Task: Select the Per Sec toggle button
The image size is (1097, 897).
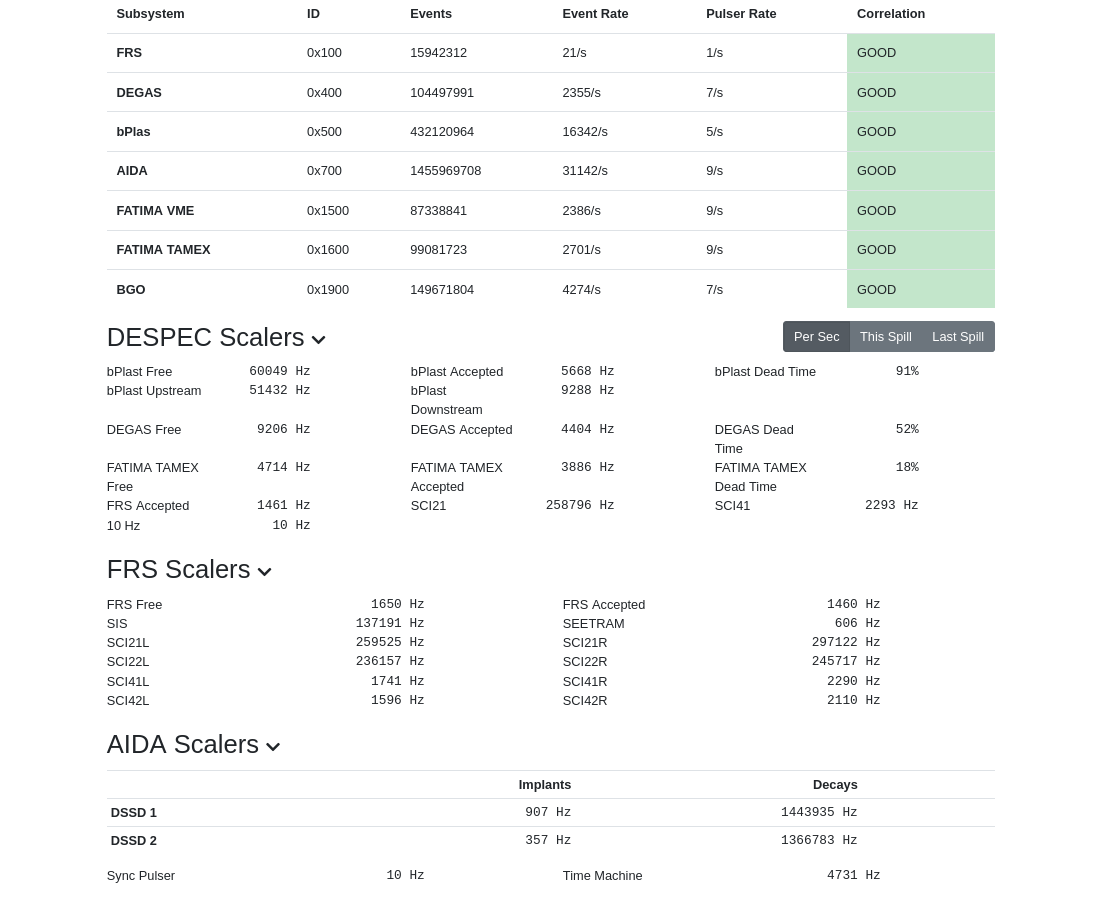Action: [x=816, y=337]
